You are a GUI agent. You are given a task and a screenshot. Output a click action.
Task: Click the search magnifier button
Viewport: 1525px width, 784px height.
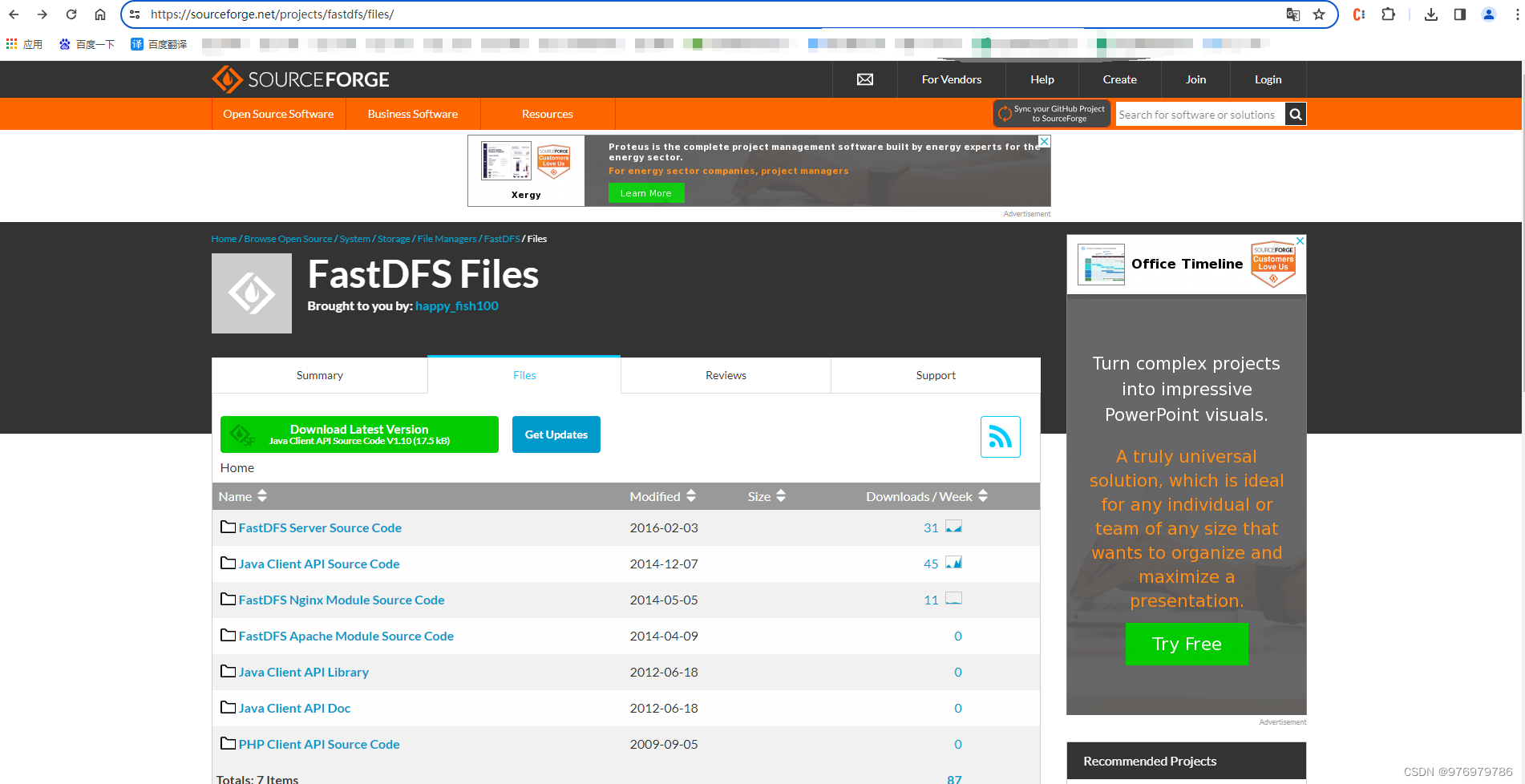click(1296, 115)
